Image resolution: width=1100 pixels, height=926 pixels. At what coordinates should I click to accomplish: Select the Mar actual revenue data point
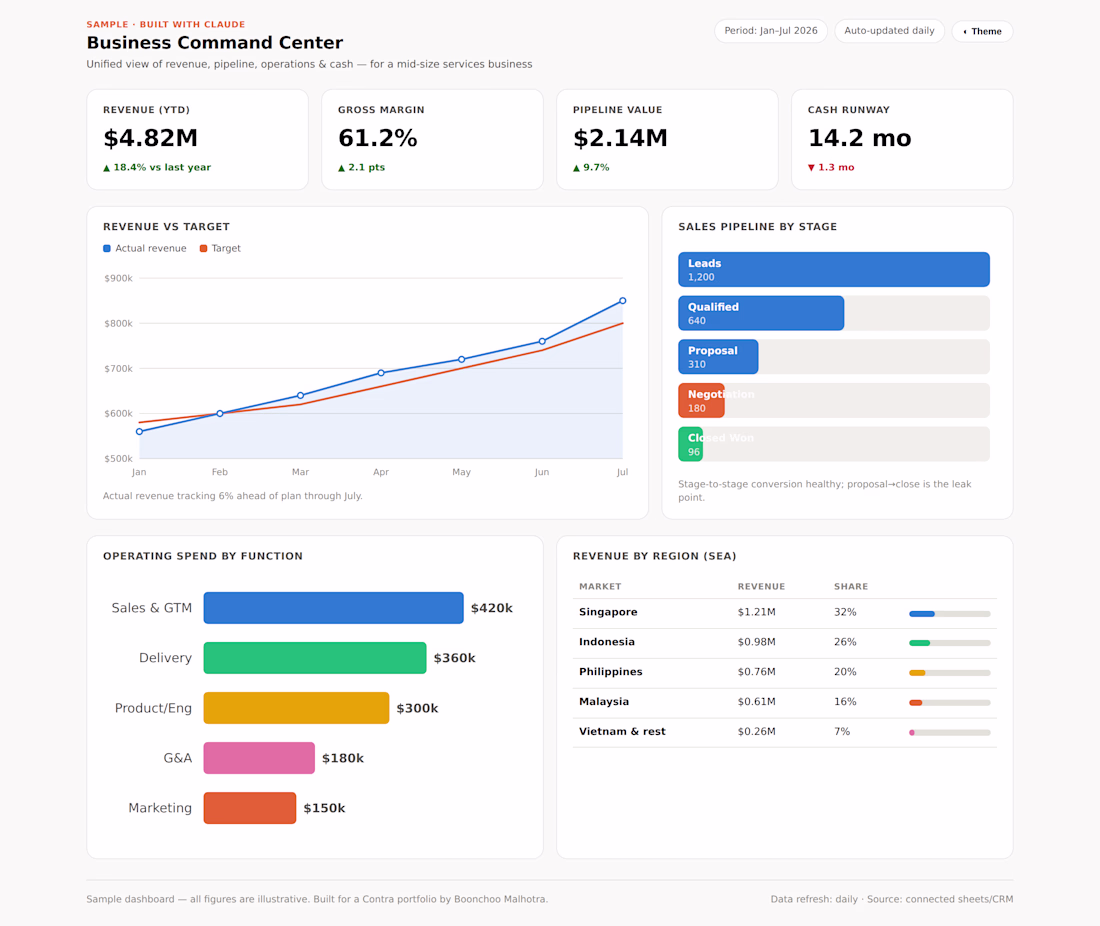click(300, 396)
